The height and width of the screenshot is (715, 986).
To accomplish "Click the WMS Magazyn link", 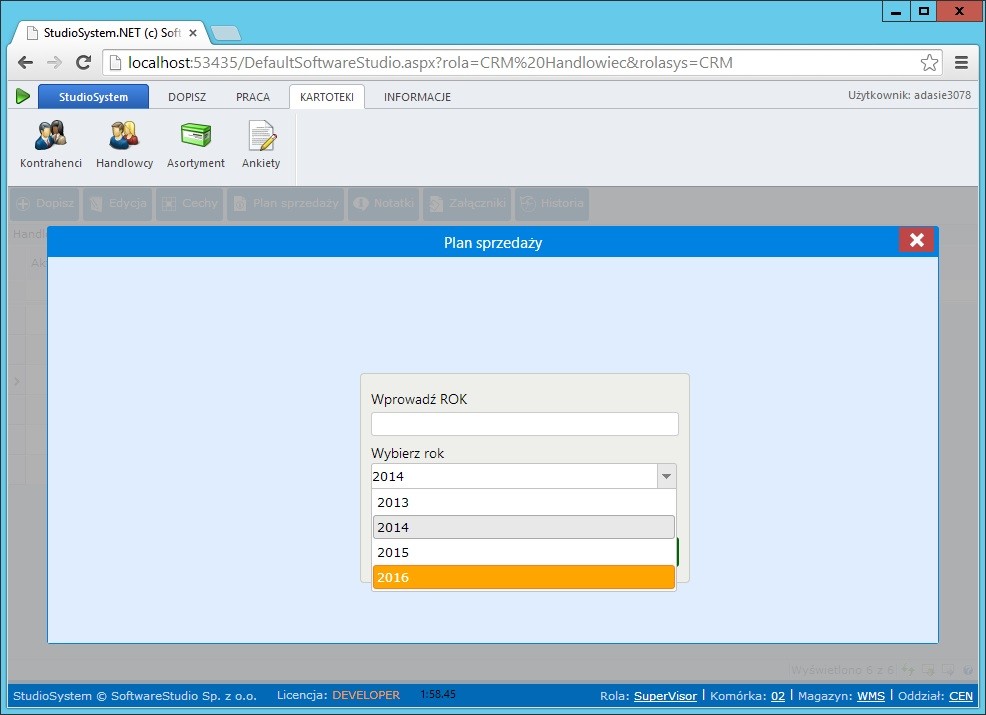I will 869,695.
